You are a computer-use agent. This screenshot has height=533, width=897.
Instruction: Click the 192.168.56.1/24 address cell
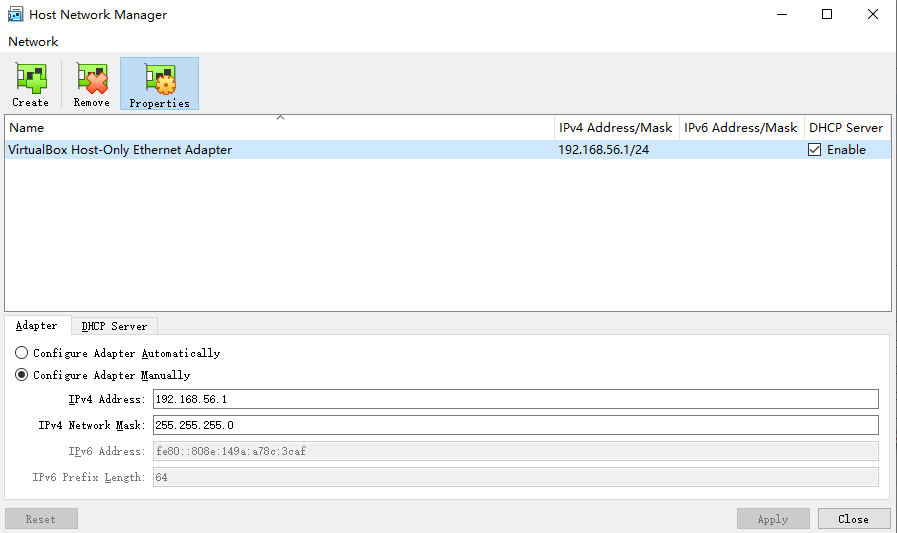[604, 150]
